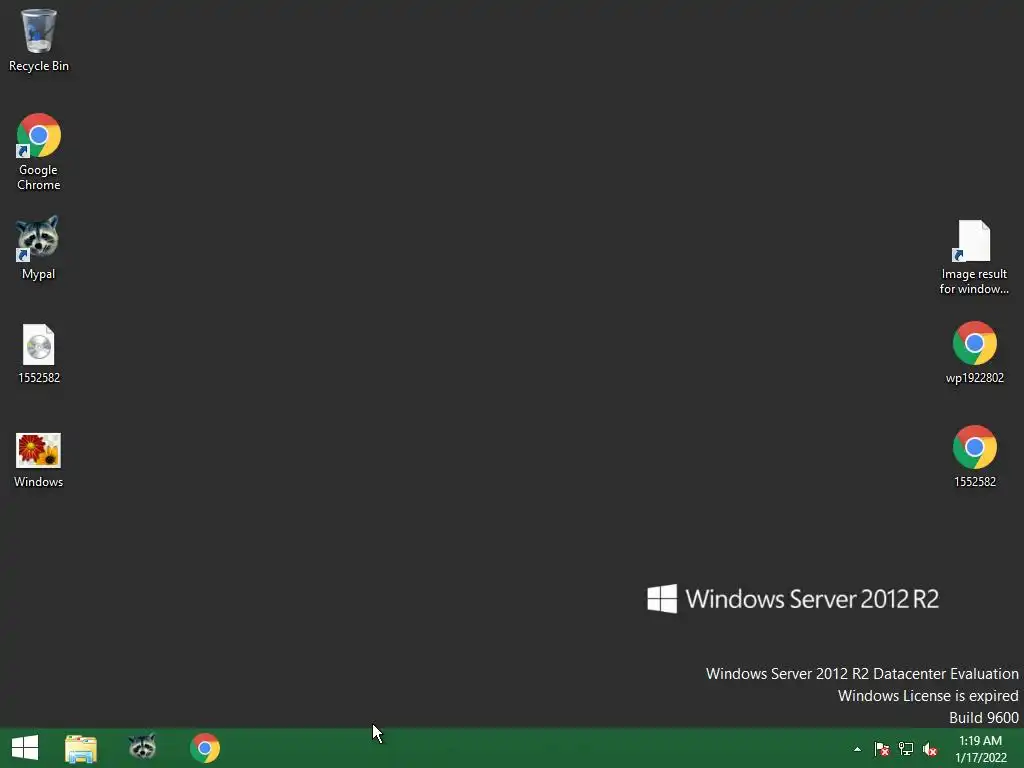The width and height of the screenshot is (1024, 768).
Task: Show hidden tray icons arrow
Action: pos(857,750)
